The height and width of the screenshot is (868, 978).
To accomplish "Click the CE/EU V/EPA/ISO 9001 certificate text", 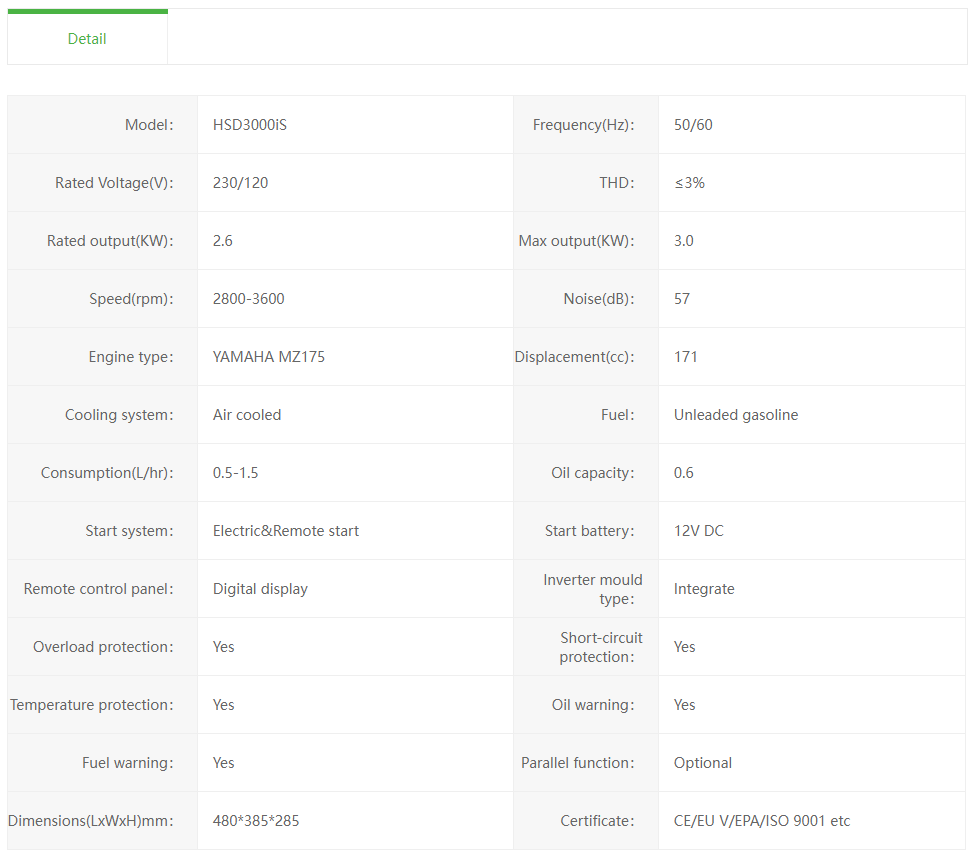I will (762, 821).
